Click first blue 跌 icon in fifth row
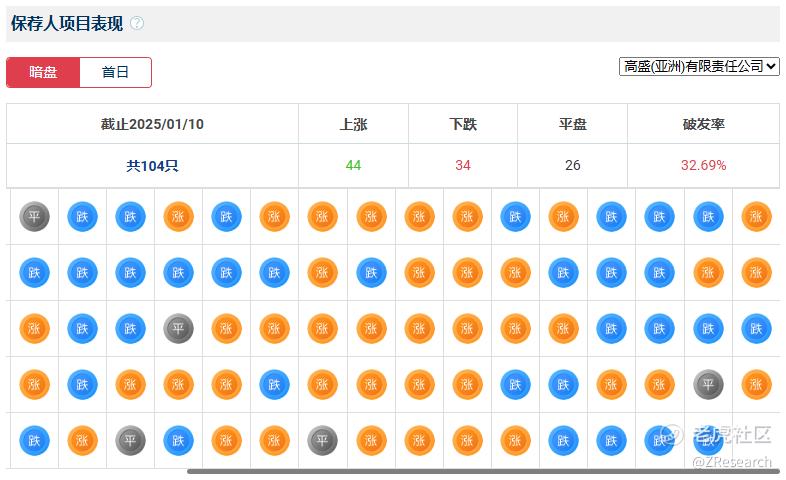Viewport: 786px width, 480px height. coord(35,440)
